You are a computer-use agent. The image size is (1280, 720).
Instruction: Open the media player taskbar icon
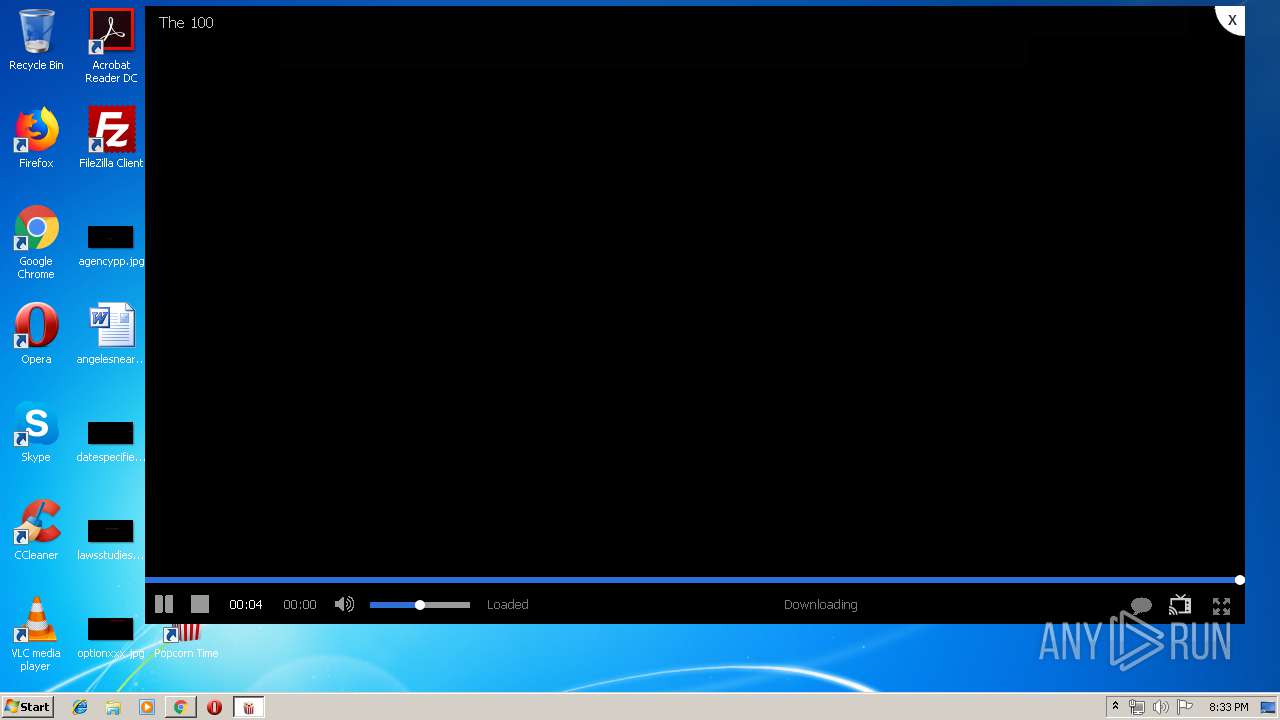(x=147, y=707)
